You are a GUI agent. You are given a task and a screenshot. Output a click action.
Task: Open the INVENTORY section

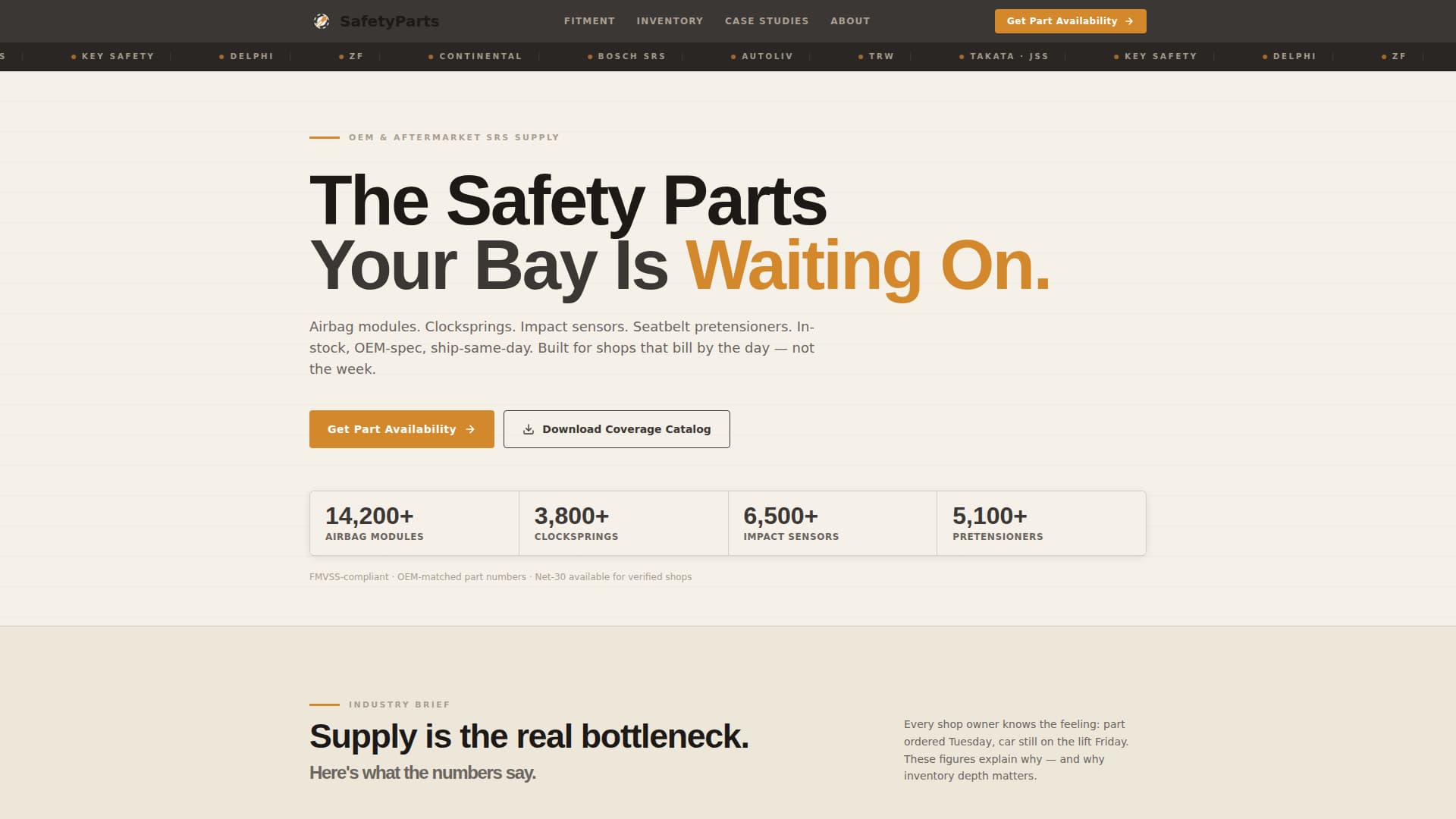tap(670, 20)
